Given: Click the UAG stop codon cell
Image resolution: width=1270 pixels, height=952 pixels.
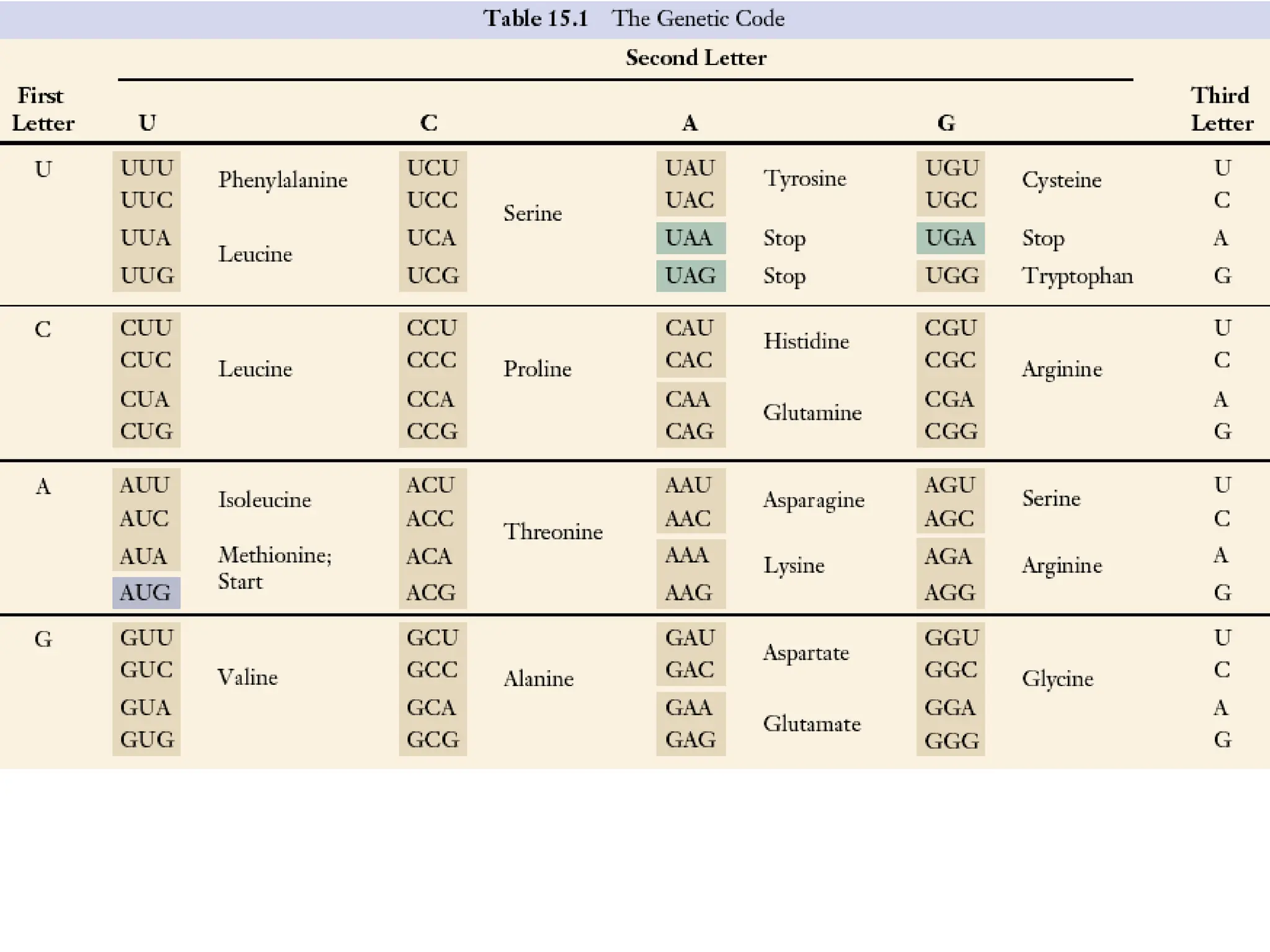Looking at the screenshot, I should [x=690, y=275].
